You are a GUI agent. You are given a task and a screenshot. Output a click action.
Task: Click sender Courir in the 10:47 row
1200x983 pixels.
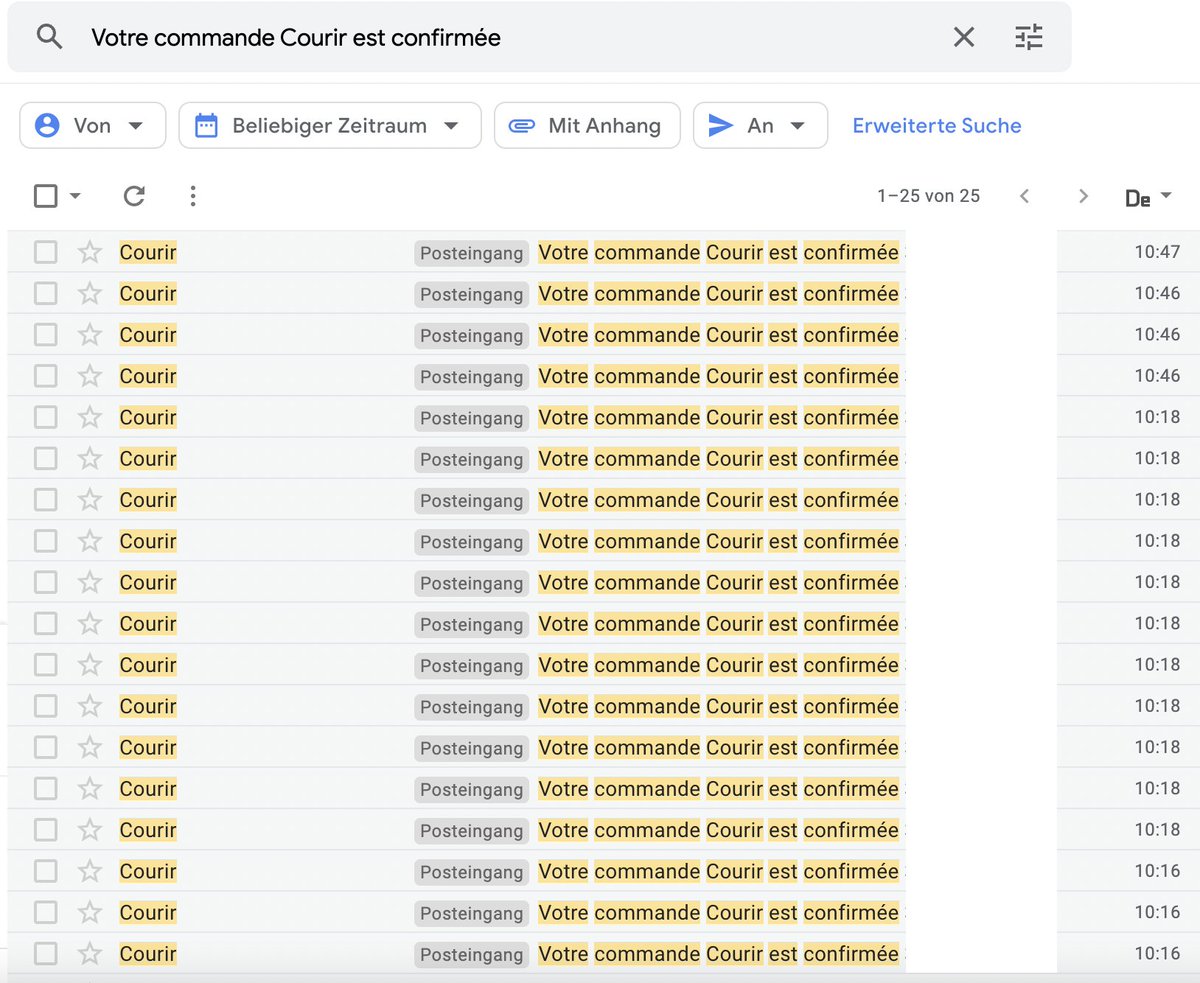pos(148,252)
